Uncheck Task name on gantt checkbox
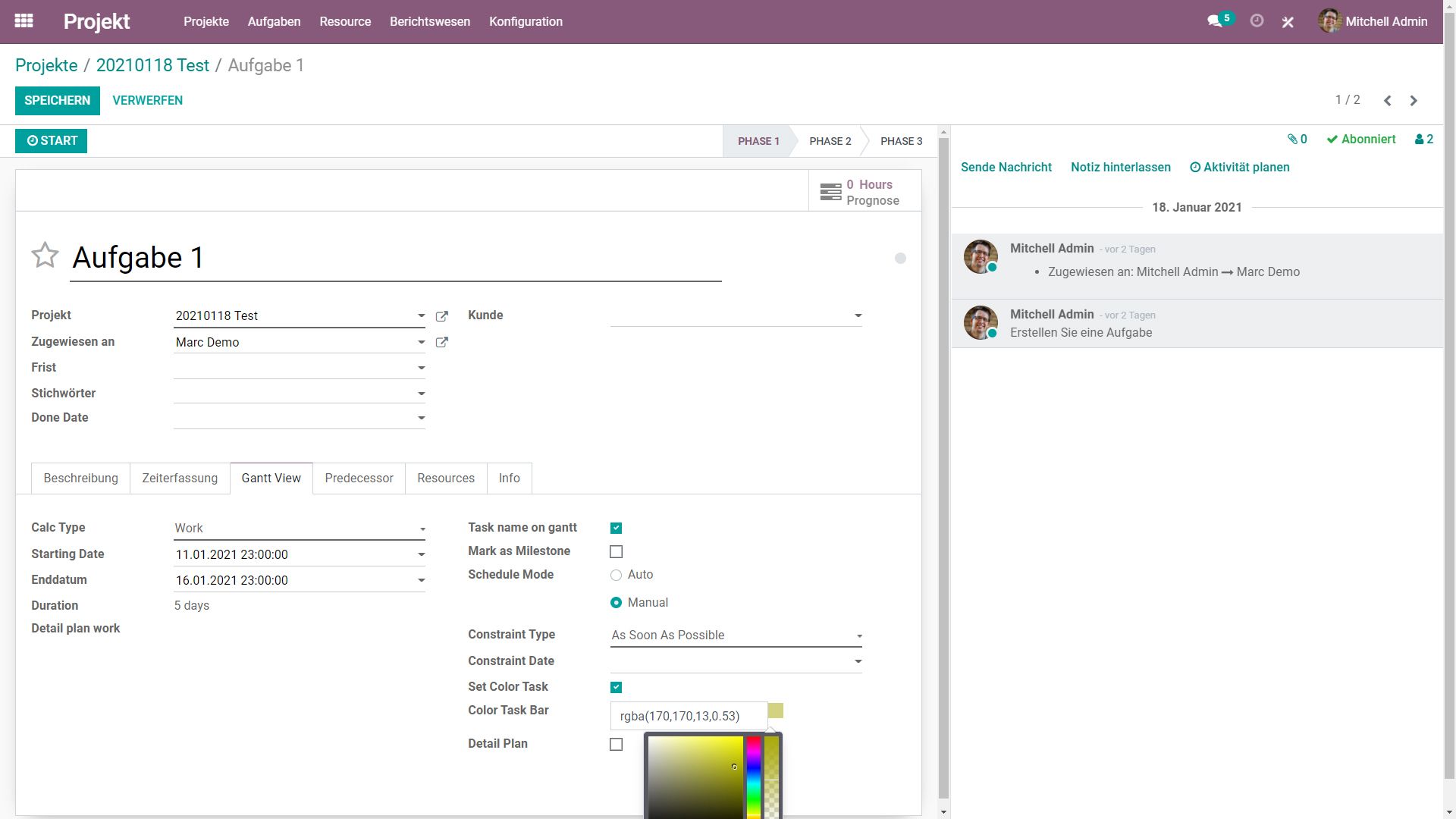 point(616,528)
